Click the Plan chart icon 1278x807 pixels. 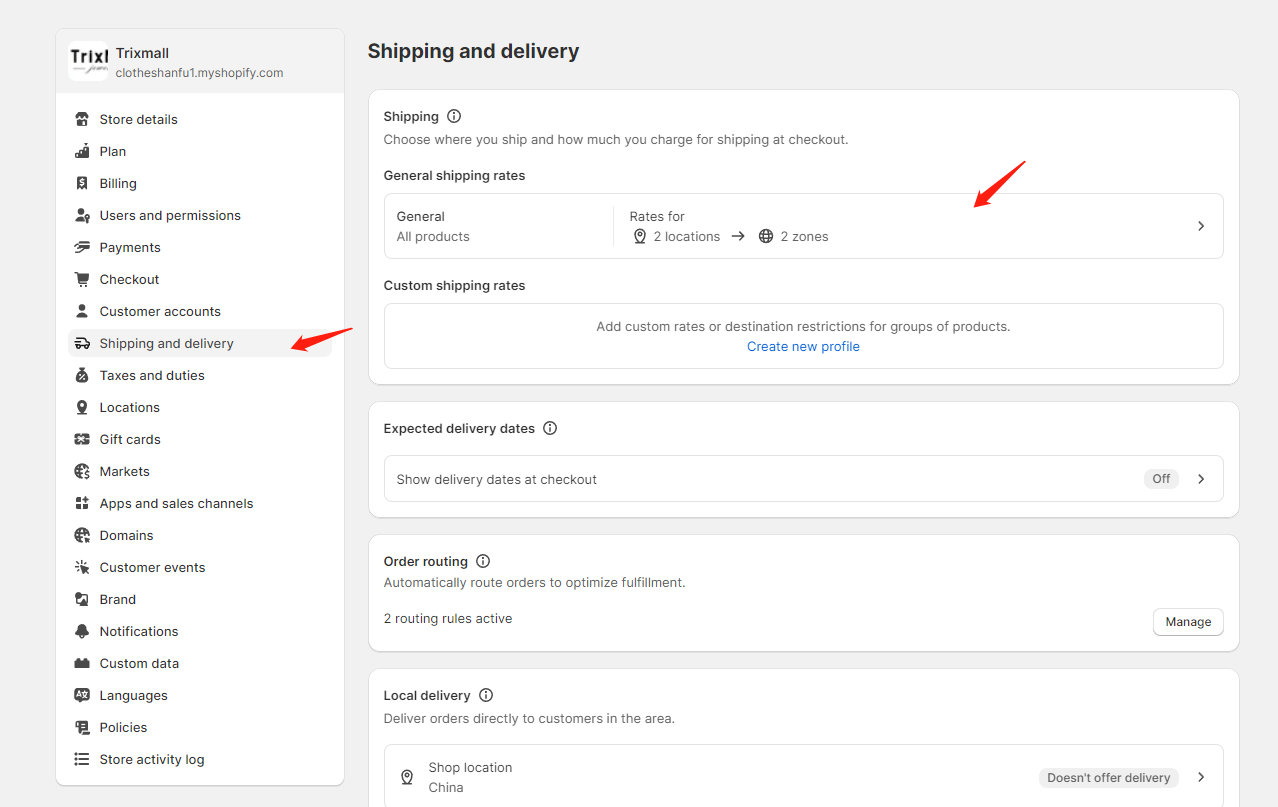tap(82, 151)
